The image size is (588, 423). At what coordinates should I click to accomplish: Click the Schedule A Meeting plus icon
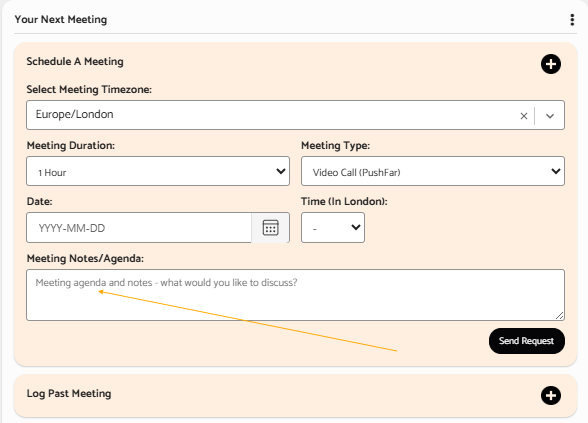550,64
